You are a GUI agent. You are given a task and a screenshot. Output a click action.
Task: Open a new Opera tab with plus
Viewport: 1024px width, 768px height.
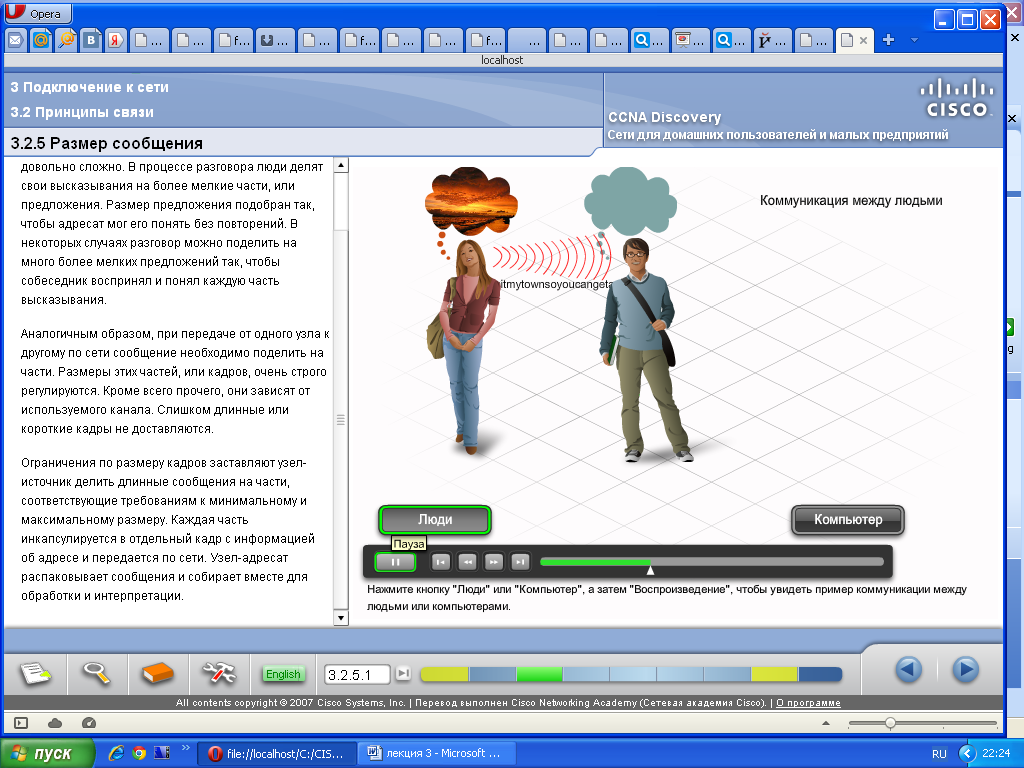pyautogui.click(x=888, y=40)
